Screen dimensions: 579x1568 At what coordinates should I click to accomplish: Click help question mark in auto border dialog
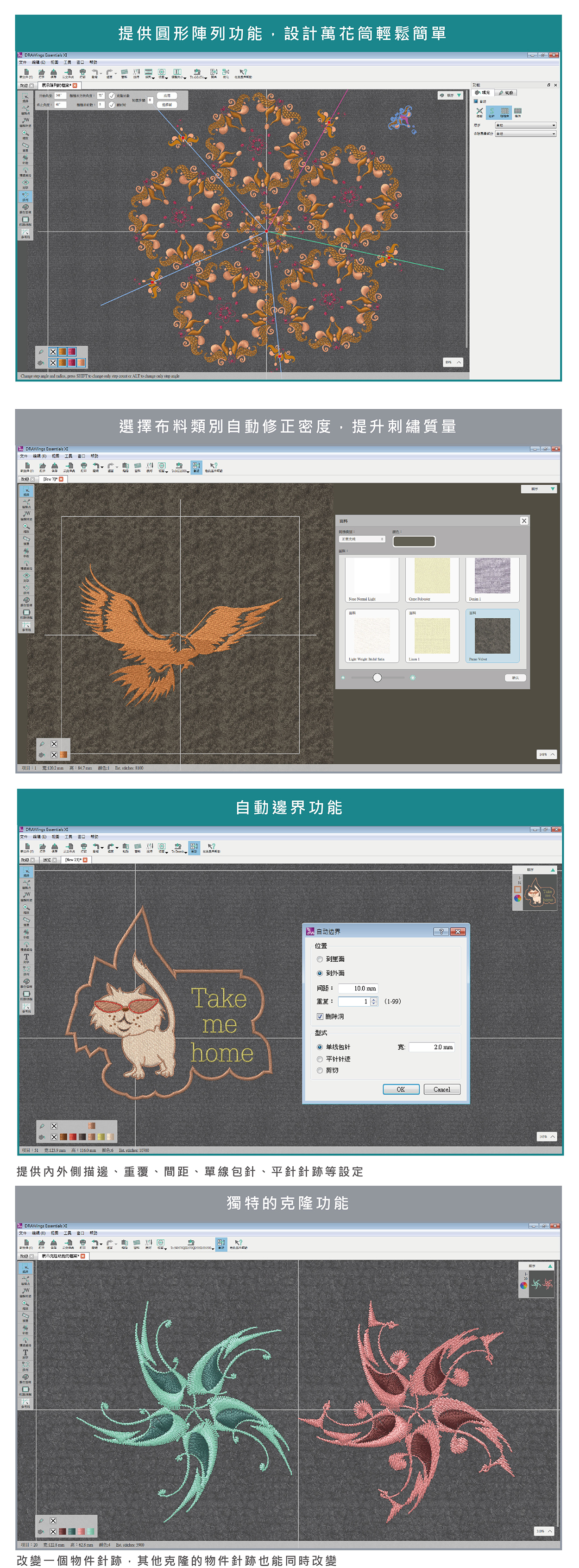click(x=441, y=932)
